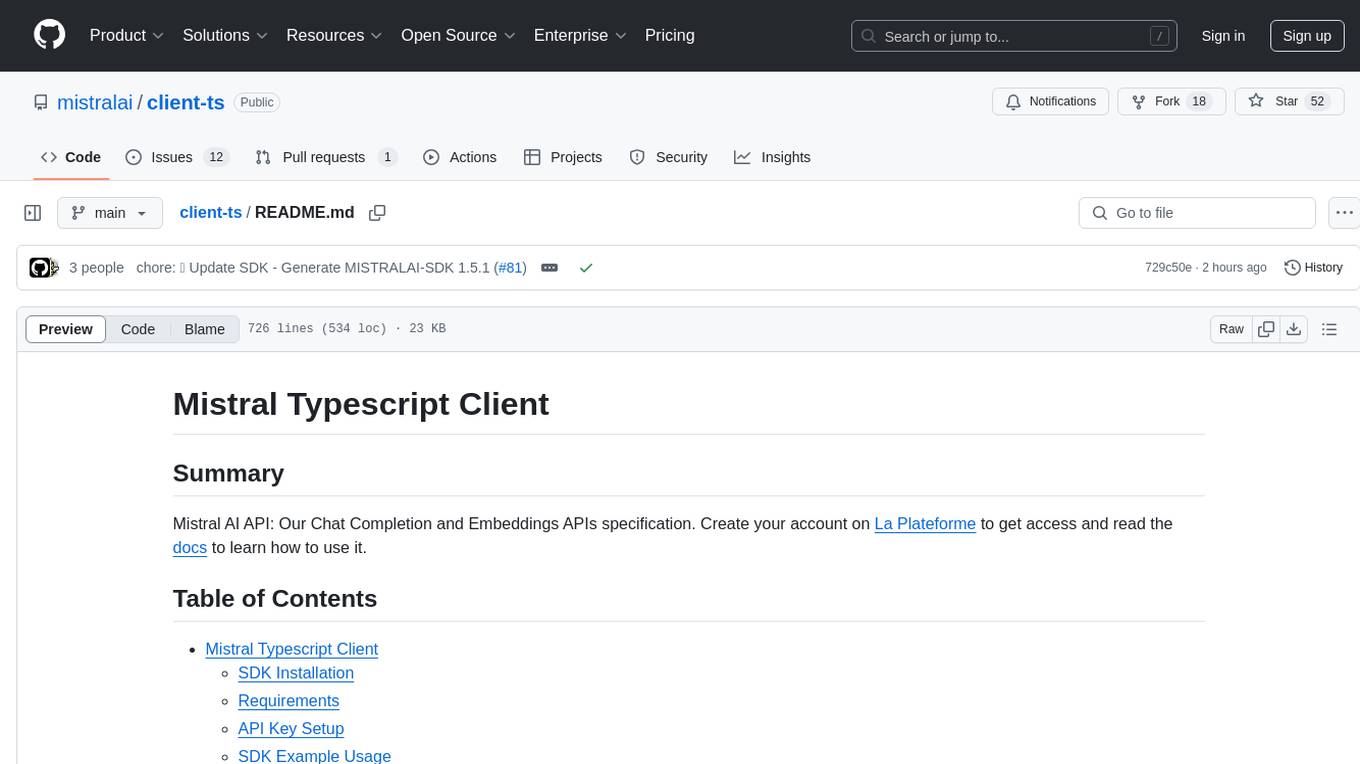Select the Code view
The width and height of the screenshot is (1360, 764).
tap(138, 329)
